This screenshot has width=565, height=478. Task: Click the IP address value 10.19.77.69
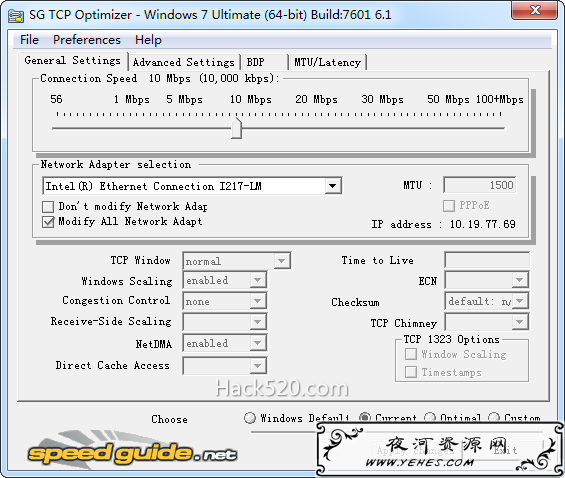tap(482, 224)
